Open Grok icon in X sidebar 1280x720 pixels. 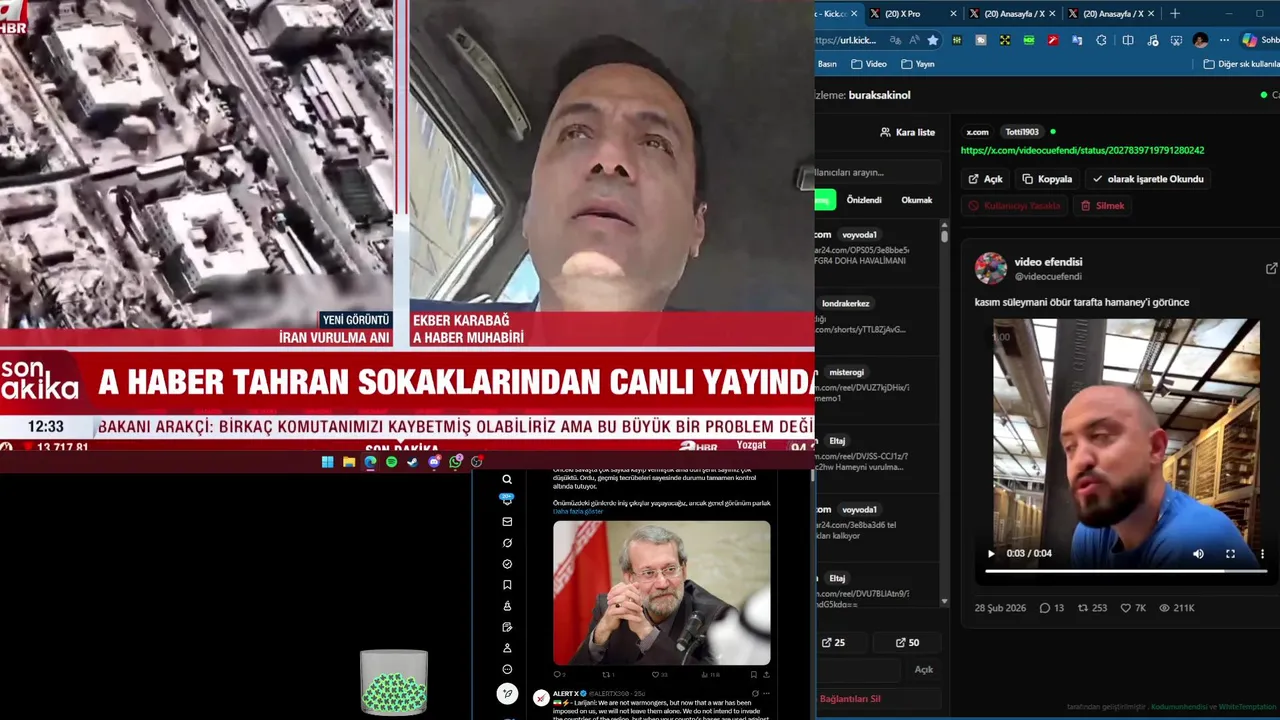pyautogui.click(x=507, y=543)
